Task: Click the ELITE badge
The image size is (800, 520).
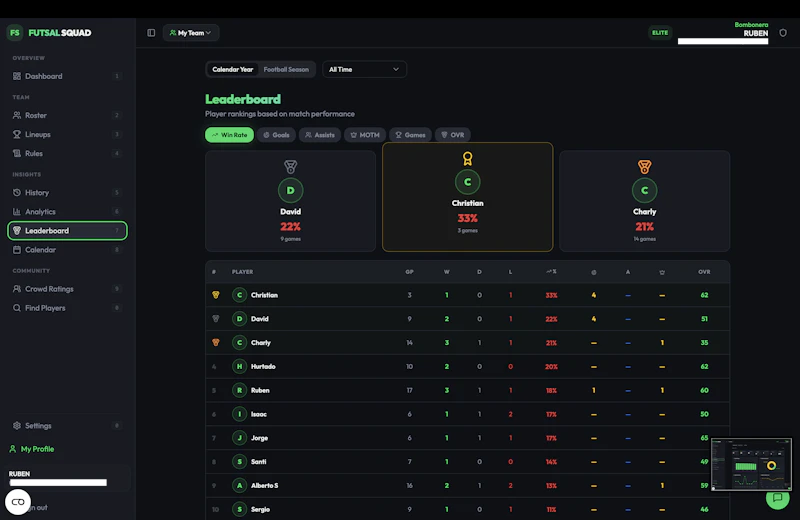Action: point(660,33)
